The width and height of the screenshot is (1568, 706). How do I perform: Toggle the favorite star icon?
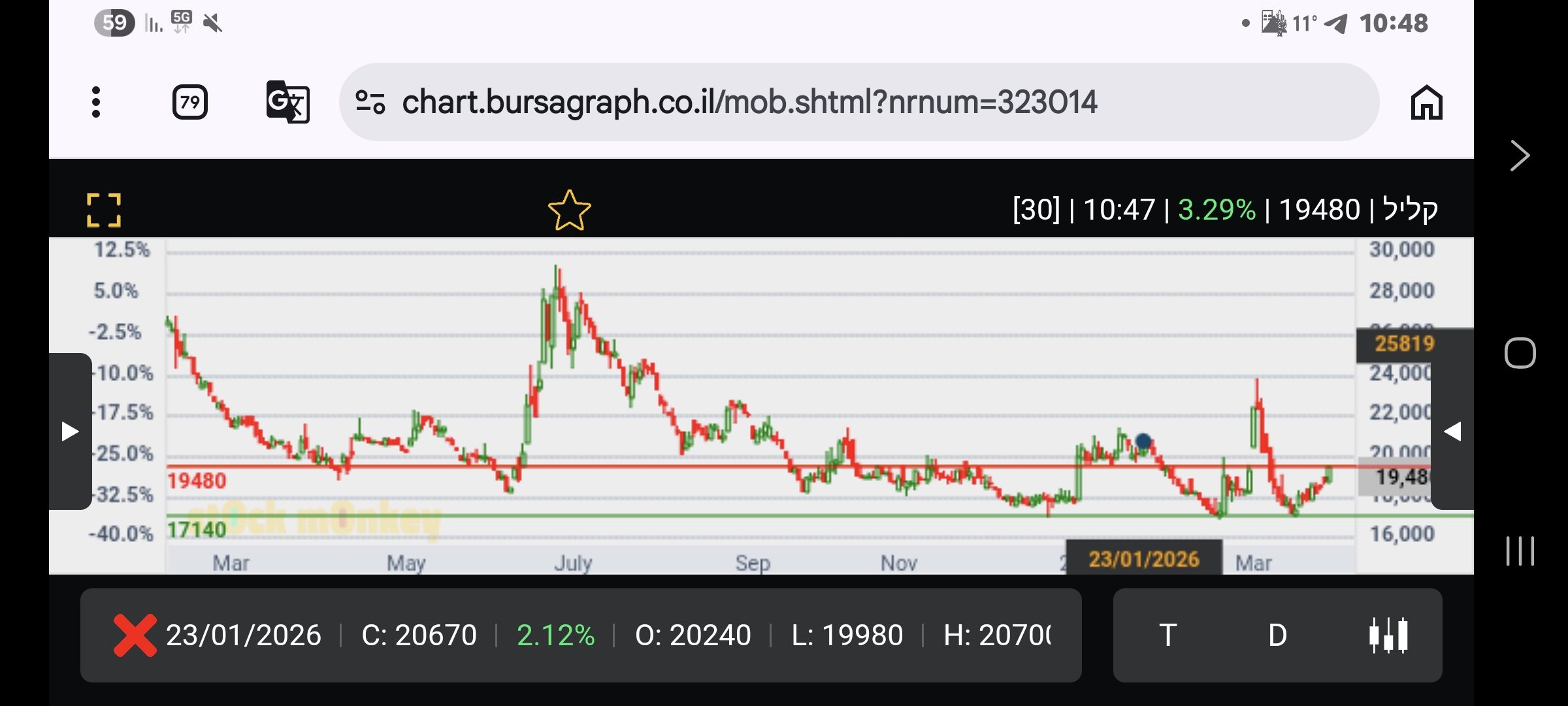569,210
